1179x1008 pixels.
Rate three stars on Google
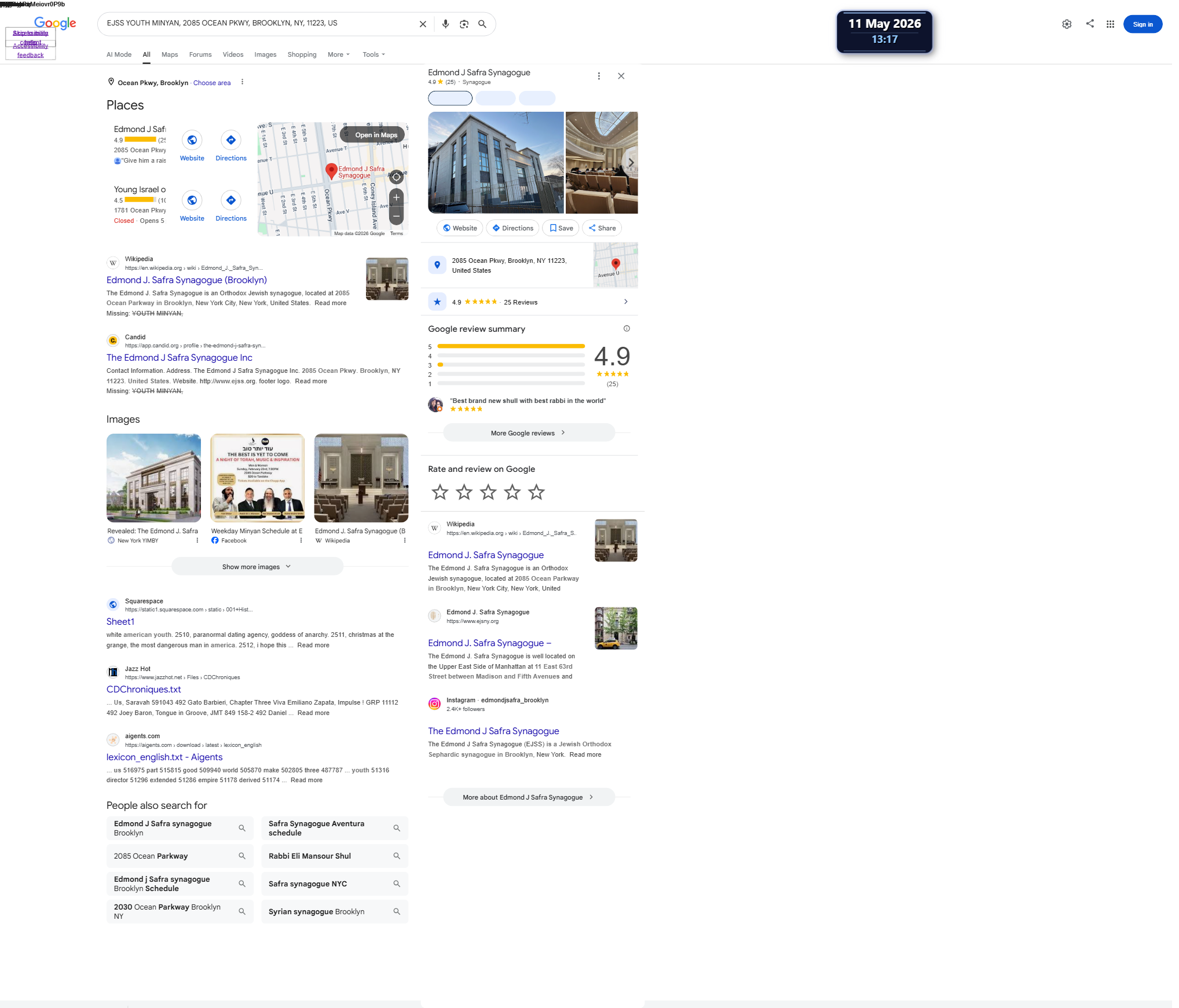pyautogui.click(x=489, y=492)
